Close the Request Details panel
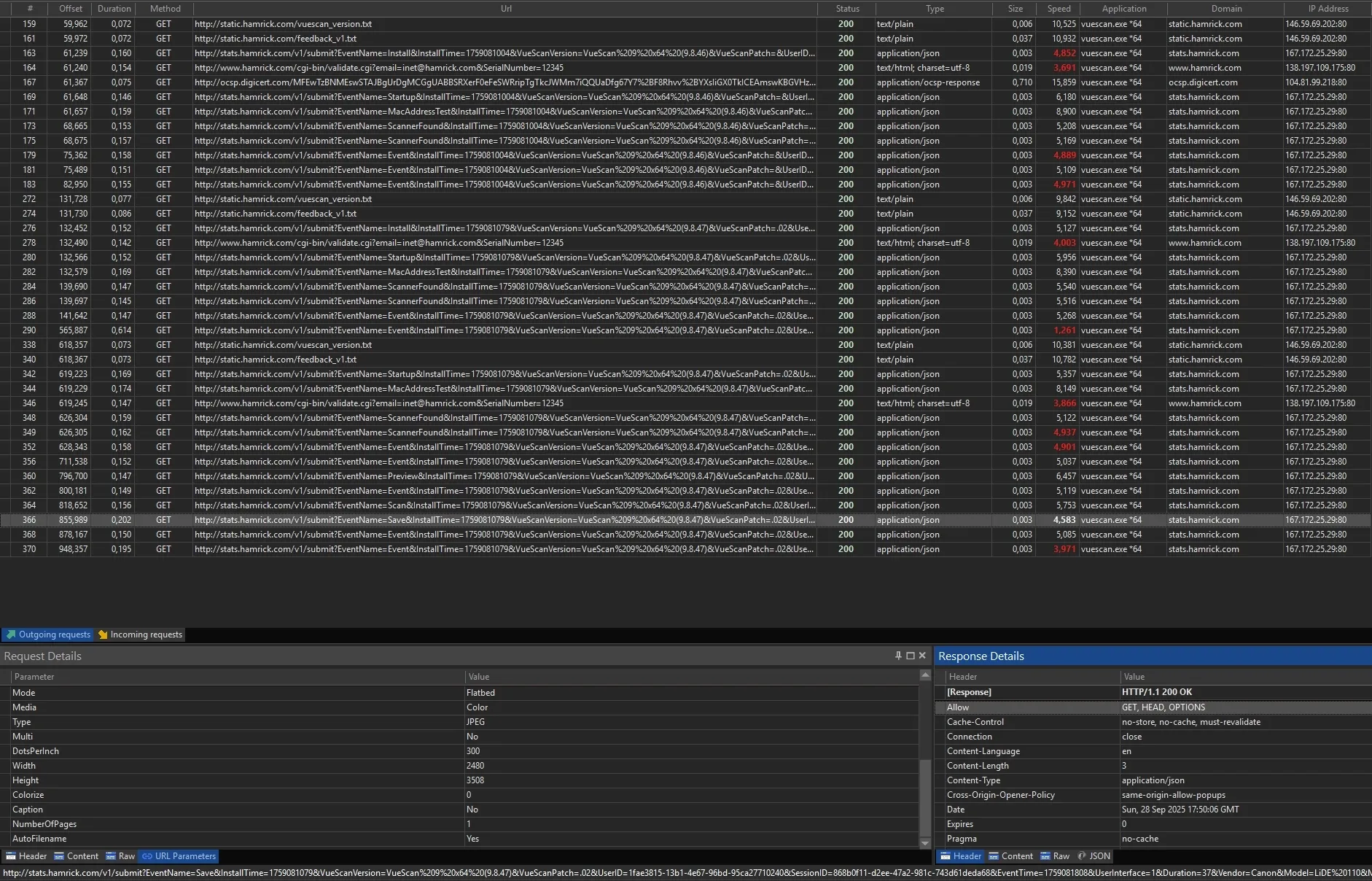 922,656
